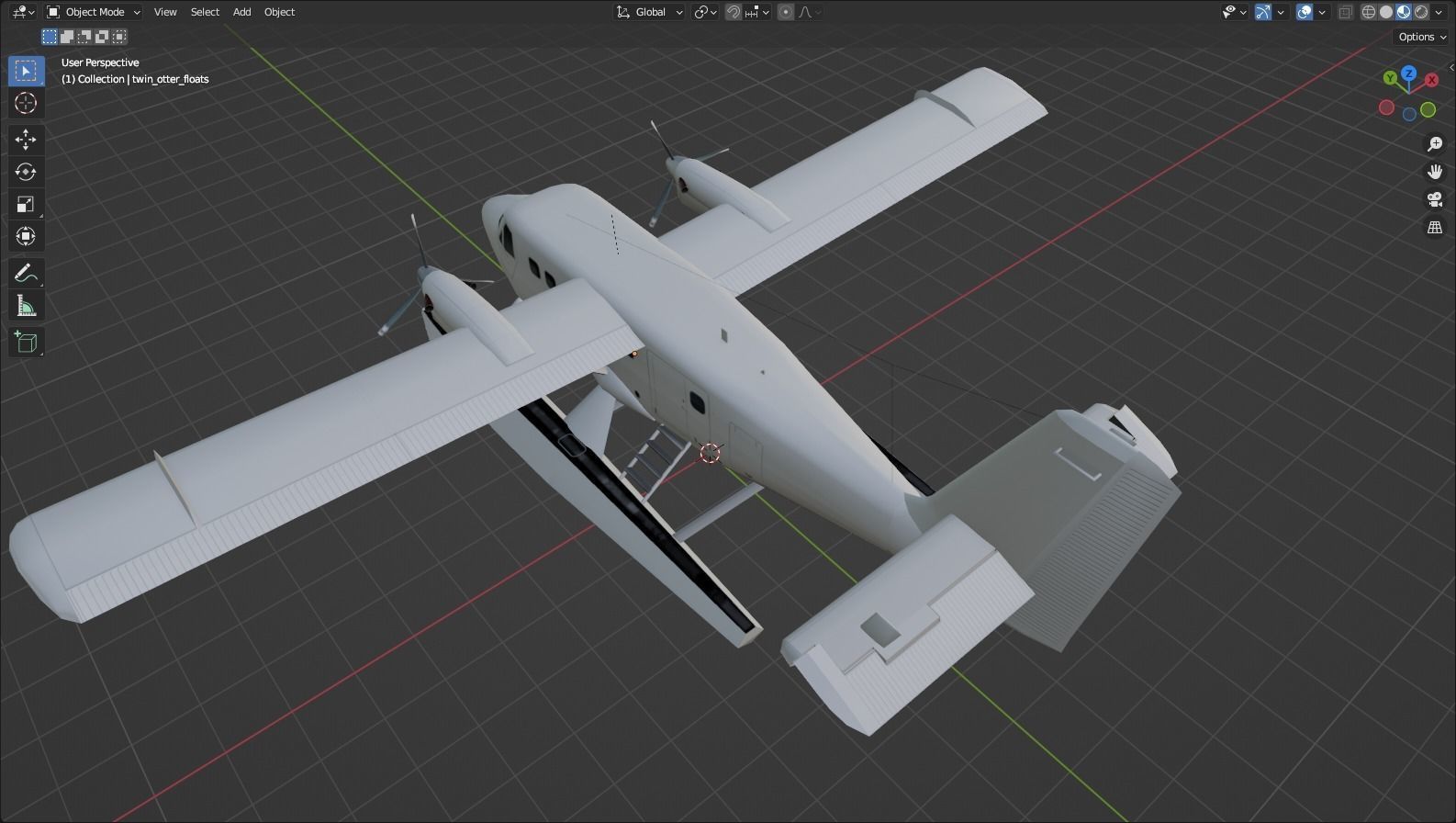Open the shading options dropdown arrow

coord(1439,12)
